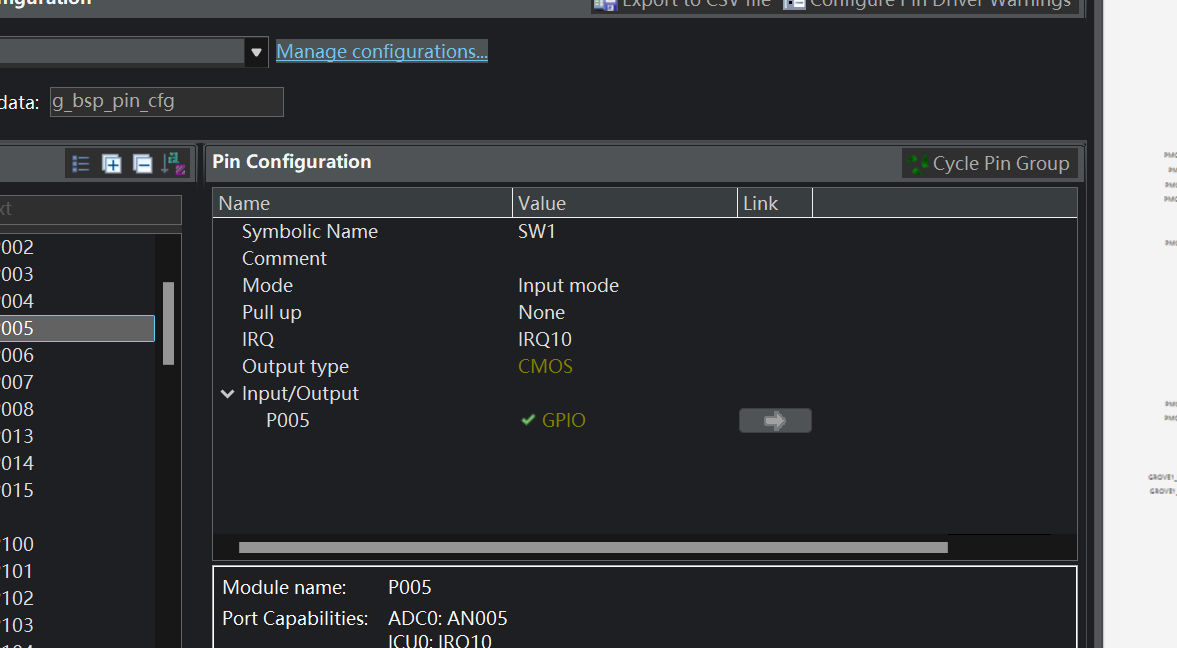Select the pin ending in 004
Screen dimensions: 1177x648
coord(77,301)
